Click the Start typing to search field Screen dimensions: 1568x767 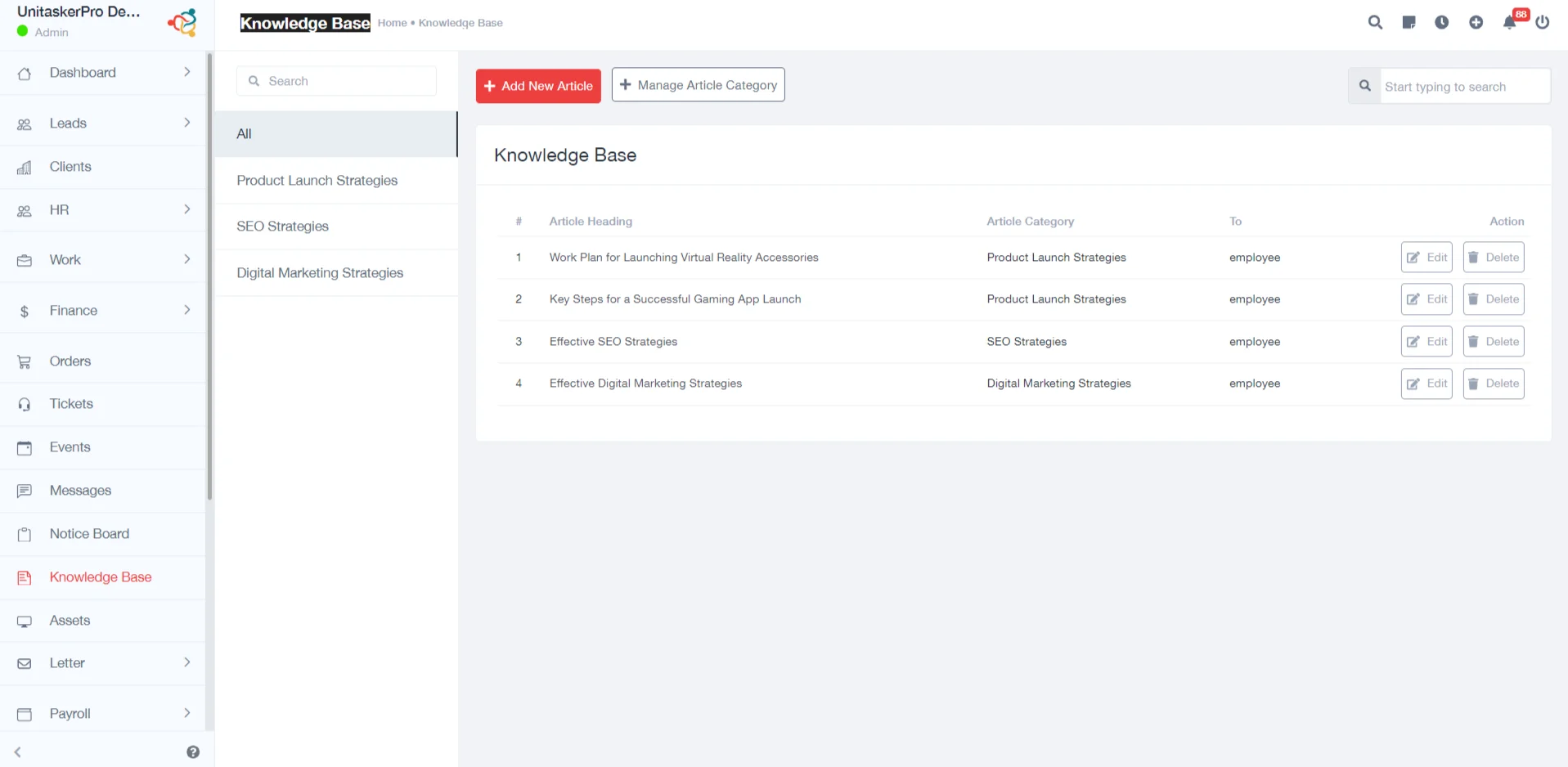click(x=1465, y=86)
